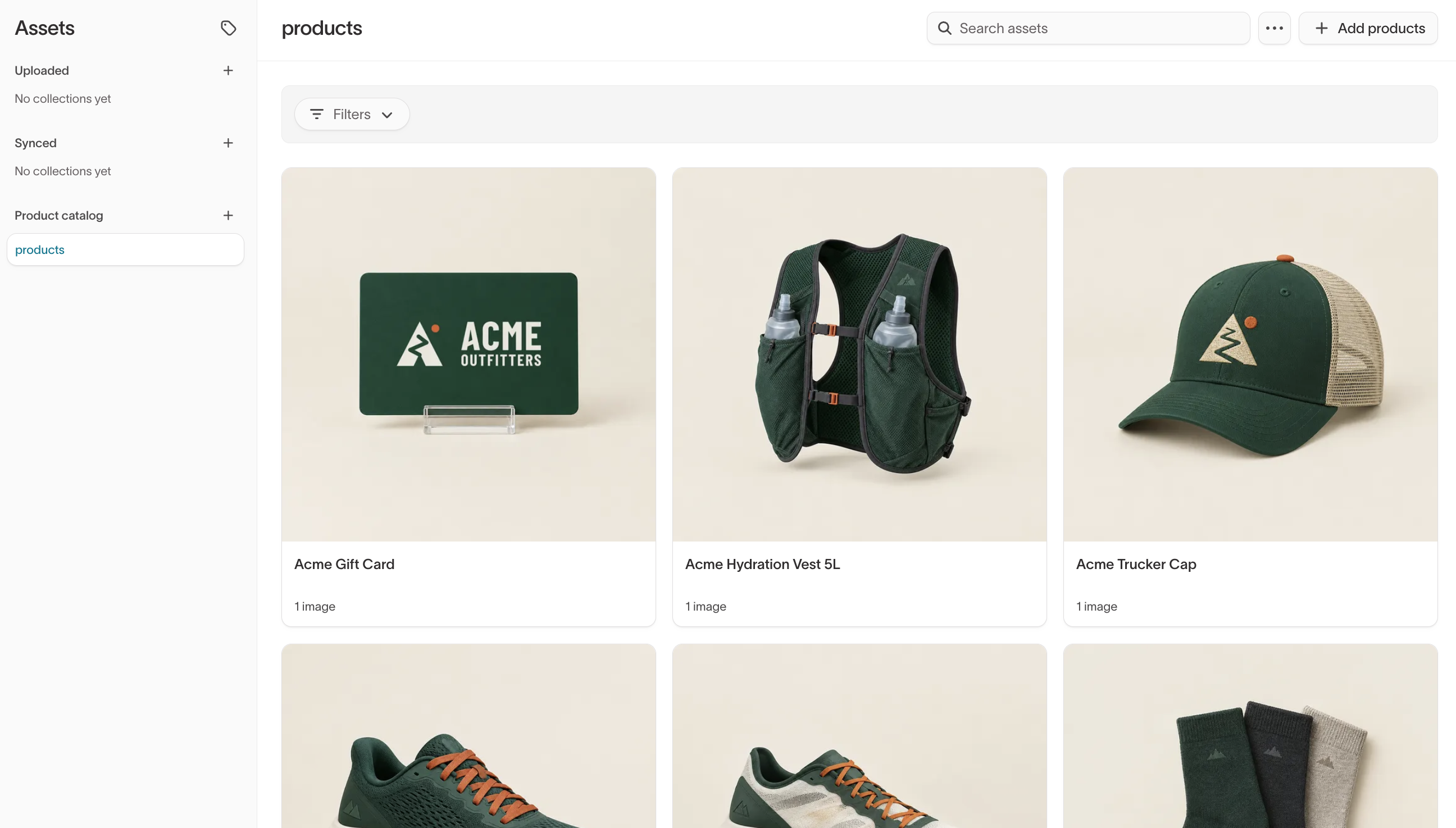The width and height of the screenshot is (1456, 828).
Task: Open the more options ellipsis menu
Action: coord(1274,28)
